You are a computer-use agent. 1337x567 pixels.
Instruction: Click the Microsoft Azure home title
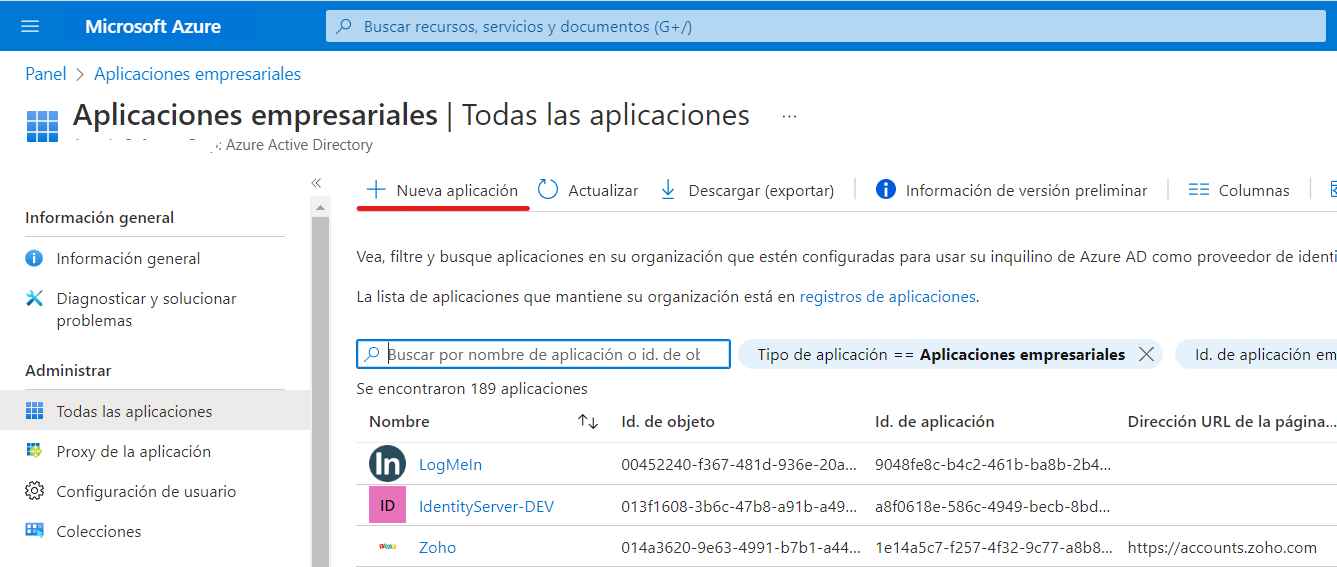click(x=153, y=27)
